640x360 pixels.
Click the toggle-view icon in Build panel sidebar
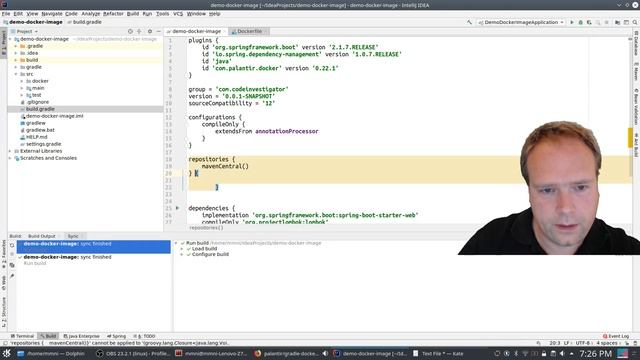[x=12, y=265]
